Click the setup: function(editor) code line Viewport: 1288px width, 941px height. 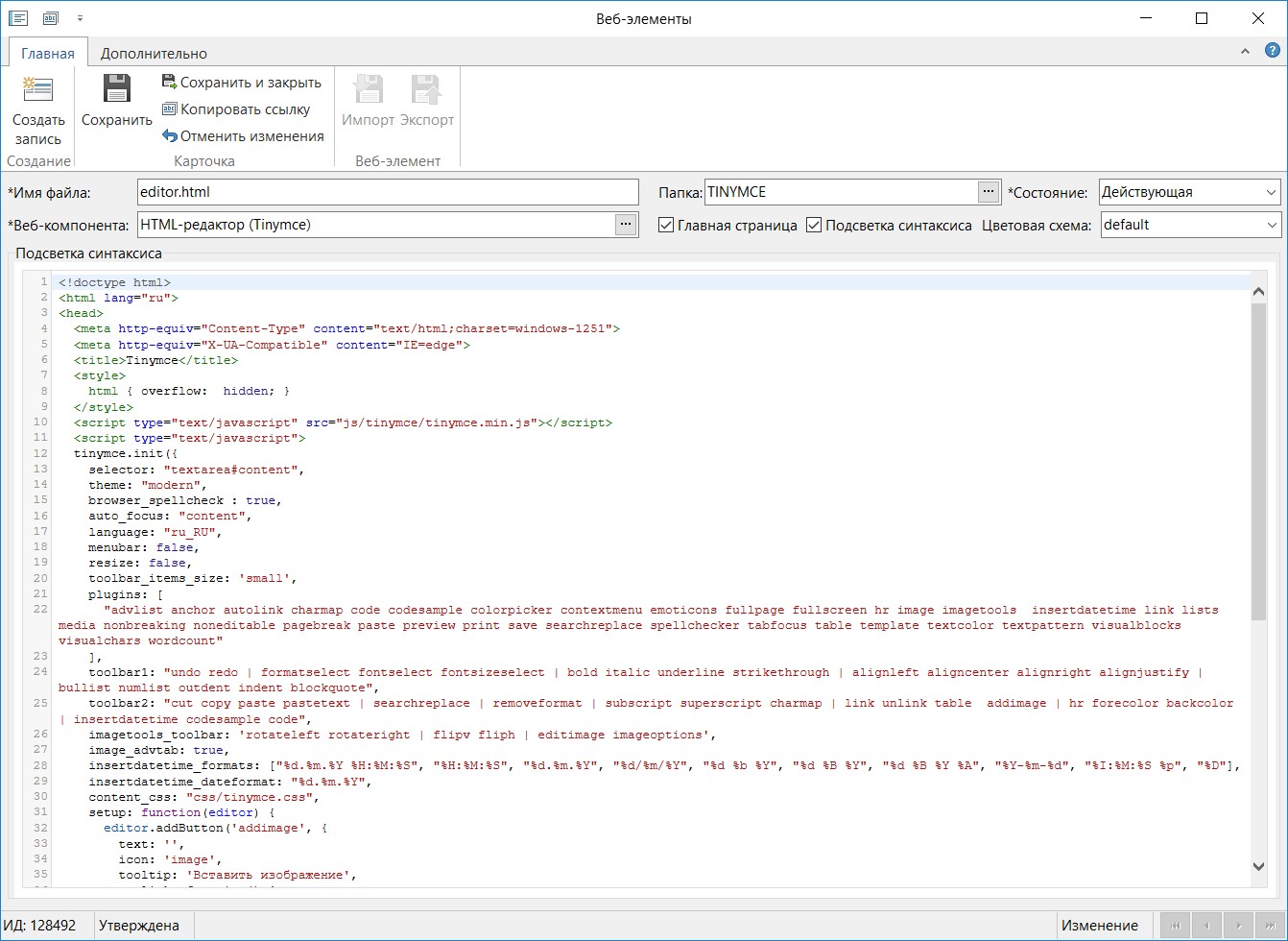(181, 812)
